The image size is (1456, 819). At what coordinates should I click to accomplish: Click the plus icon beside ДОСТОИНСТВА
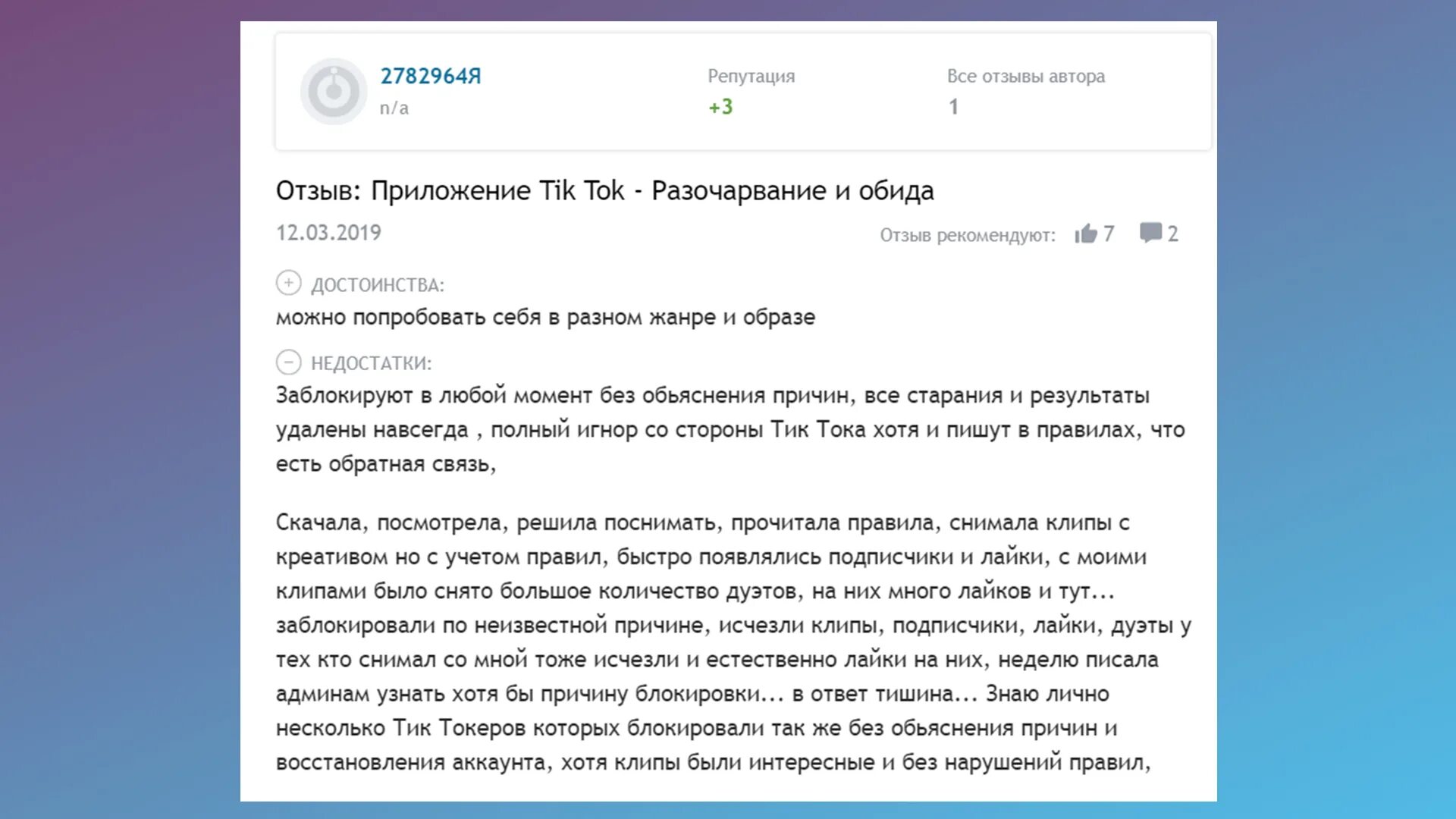pos(288,283)
